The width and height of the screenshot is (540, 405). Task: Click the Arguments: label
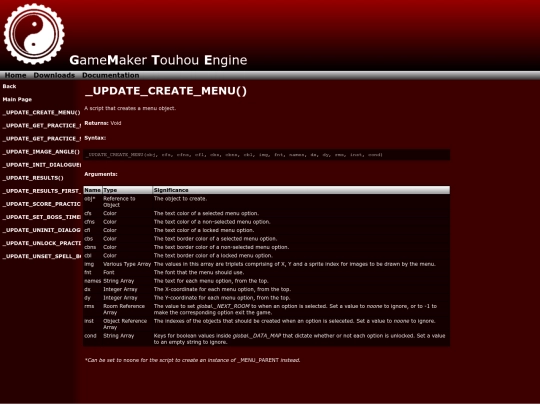tap(101, 174)
